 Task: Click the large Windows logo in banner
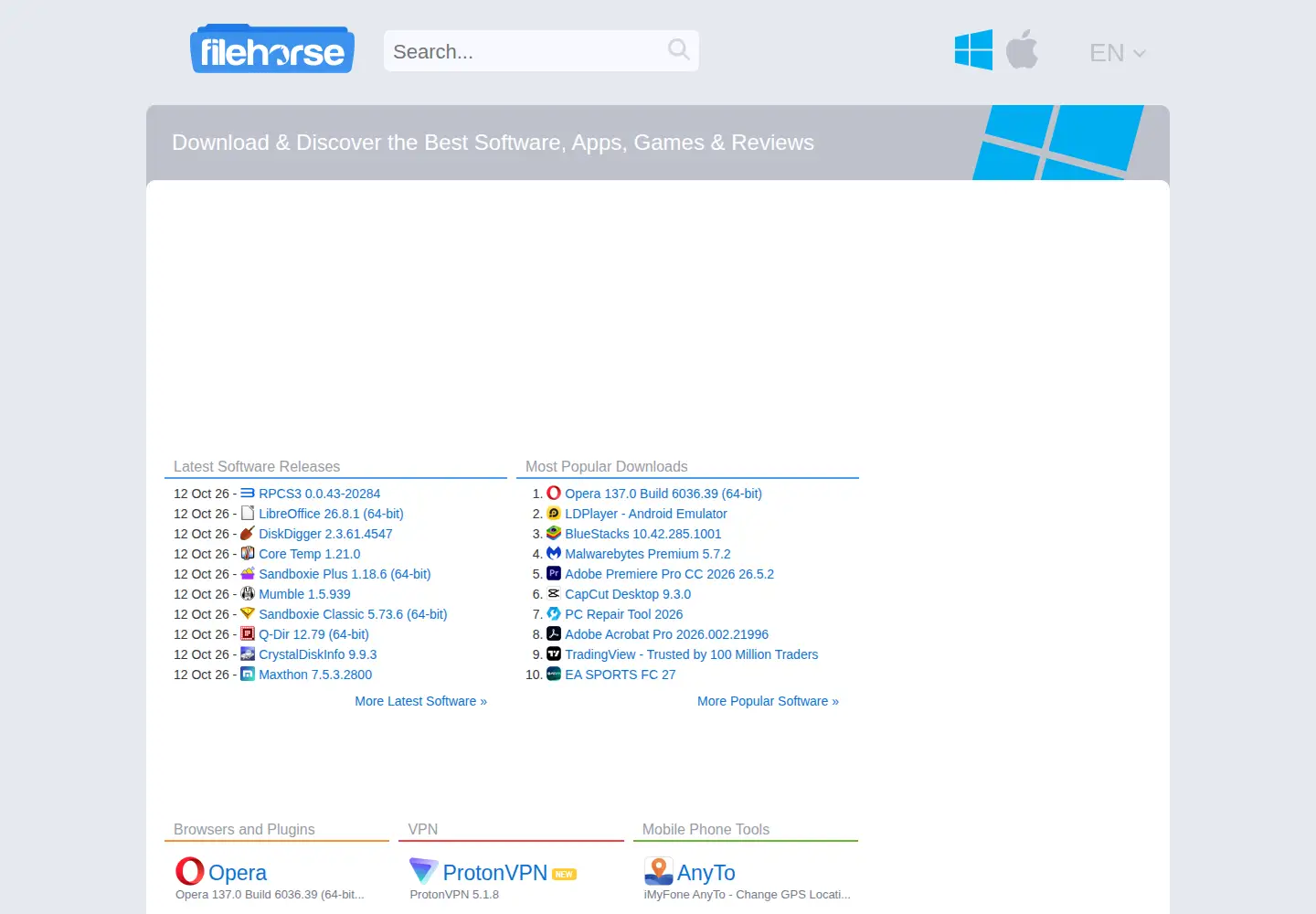coord(1057,143)
